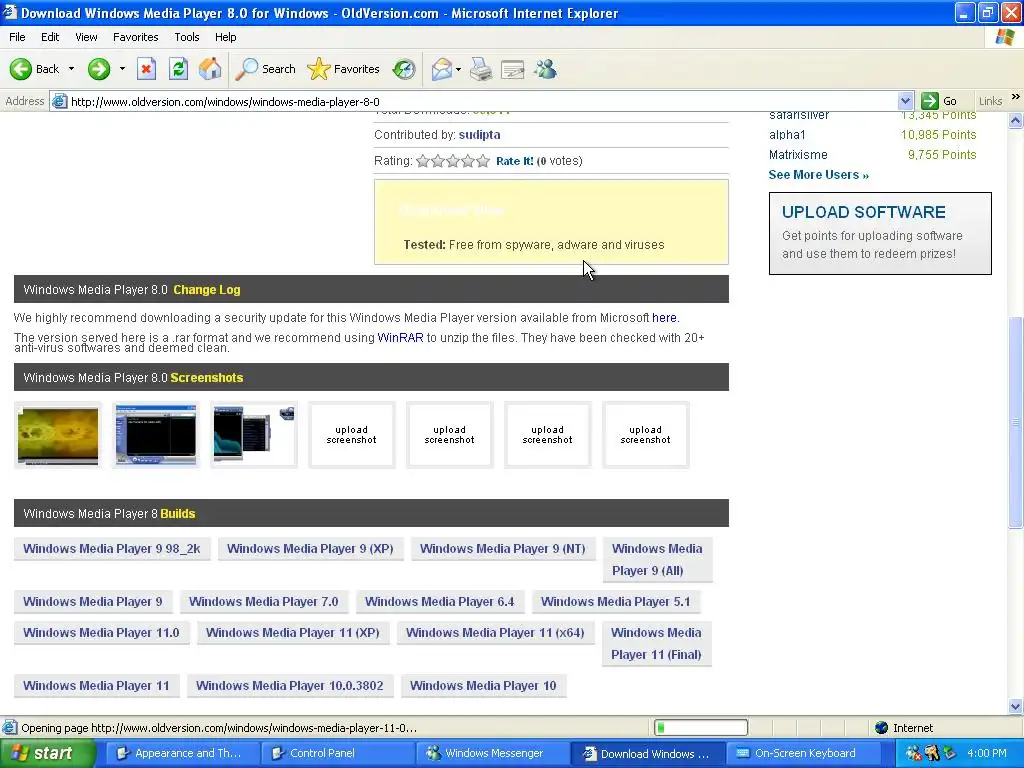Open the Search toolbar button
The image size is (1024, 768).
point(265,69)
